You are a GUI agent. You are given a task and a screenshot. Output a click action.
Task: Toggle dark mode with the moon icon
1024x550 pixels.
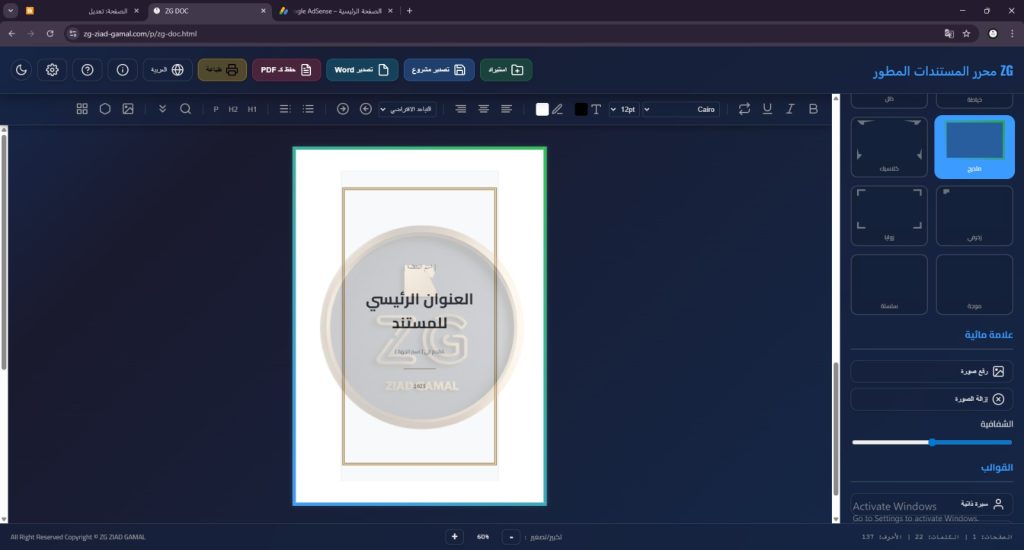[22, 70]
